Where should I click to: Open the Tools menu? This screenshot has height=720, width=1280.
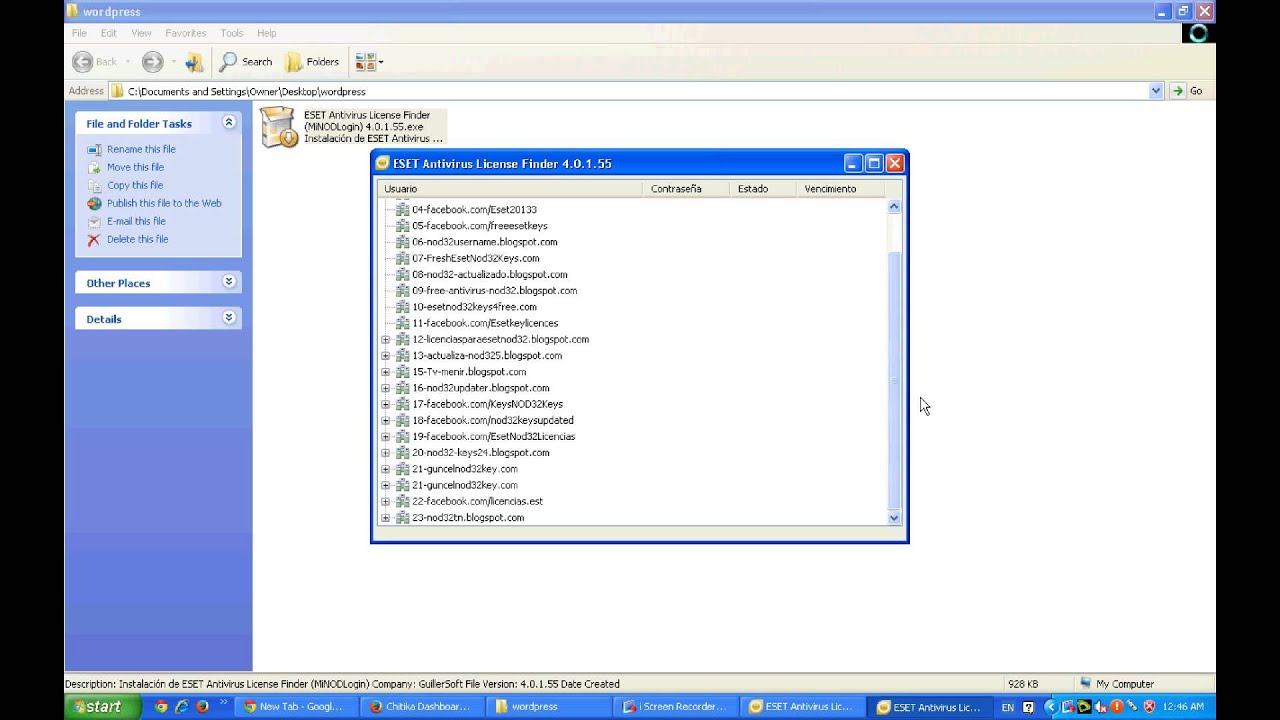(x=231, y=33)
